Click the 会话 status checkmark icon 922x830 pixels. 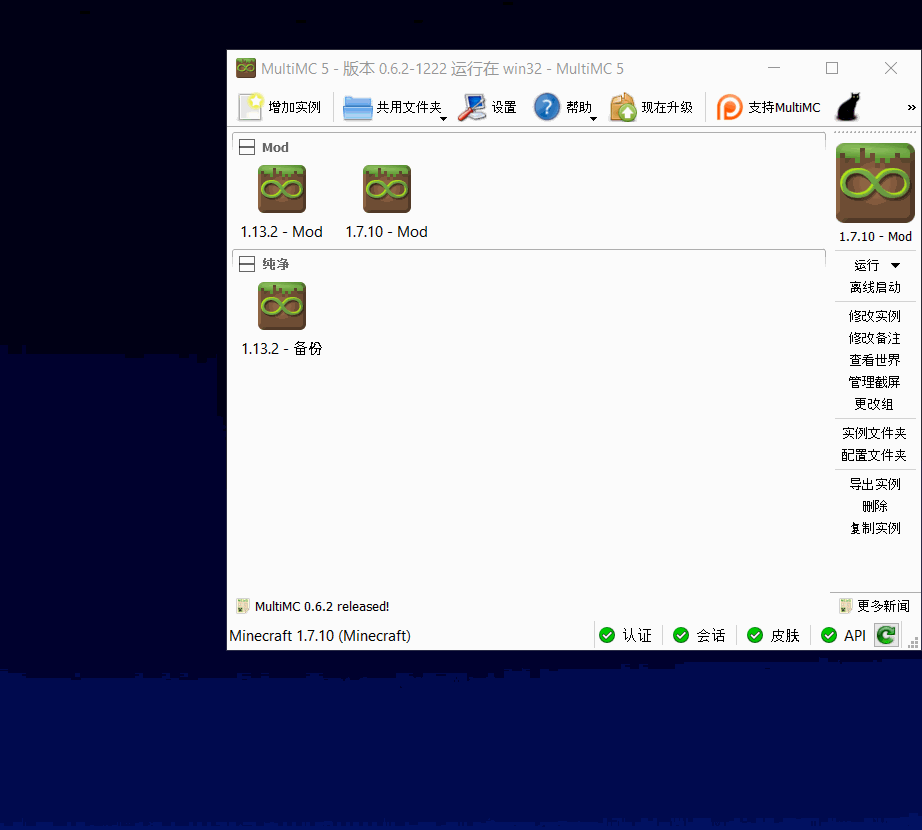(681, 635)
